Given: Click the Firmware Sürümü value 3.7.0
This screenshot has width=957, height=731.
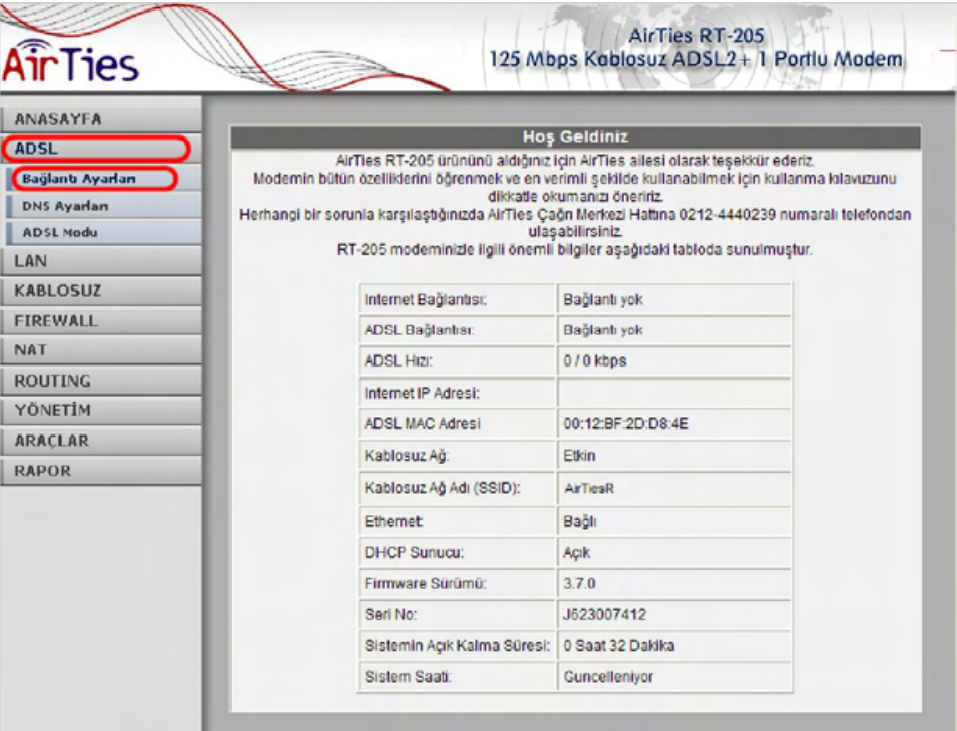Looking at the screenshot, I should pyautogui.click(x=579, y=583).
